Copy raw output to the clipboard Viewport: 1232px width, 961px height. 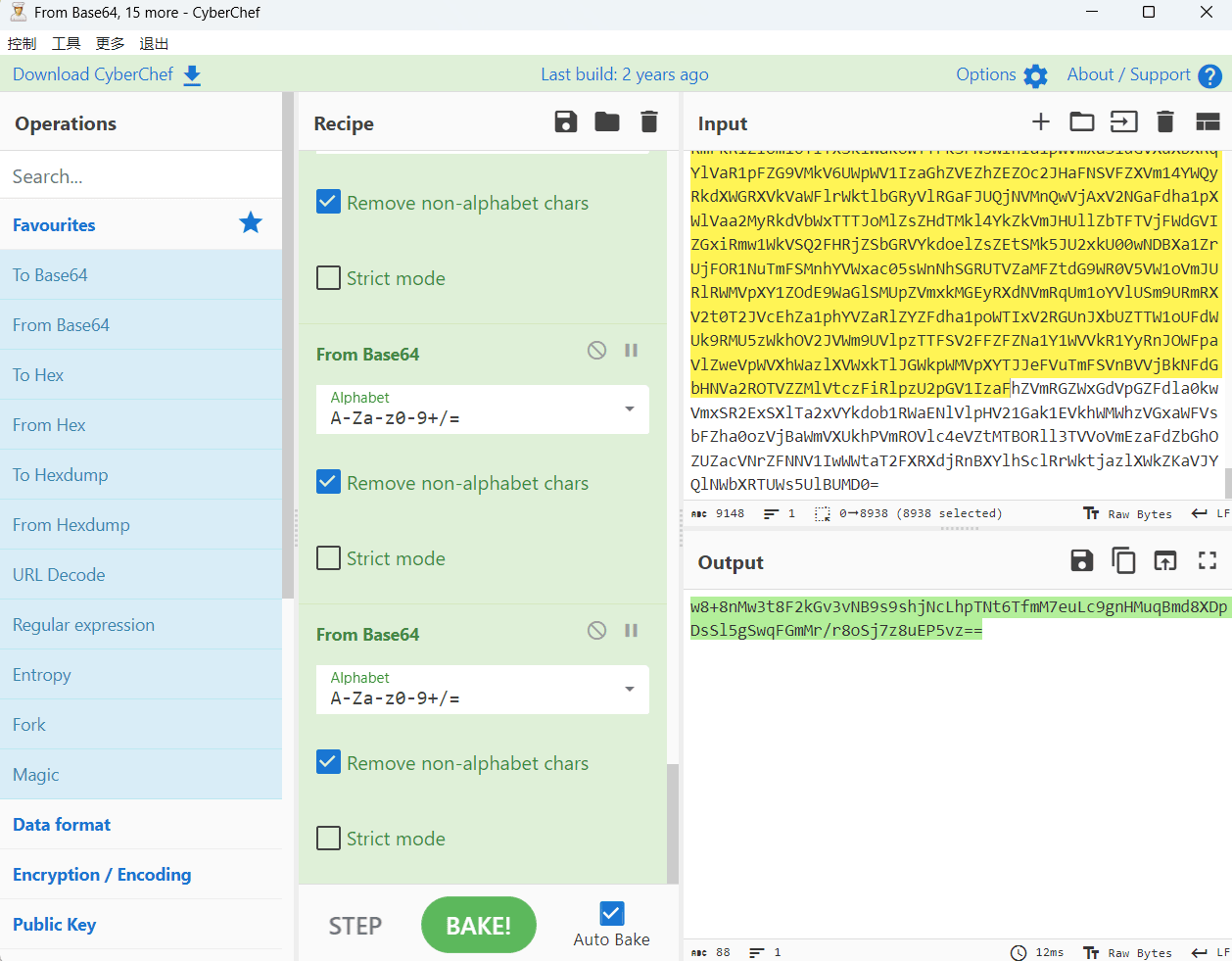click(x=1123, y=560)
